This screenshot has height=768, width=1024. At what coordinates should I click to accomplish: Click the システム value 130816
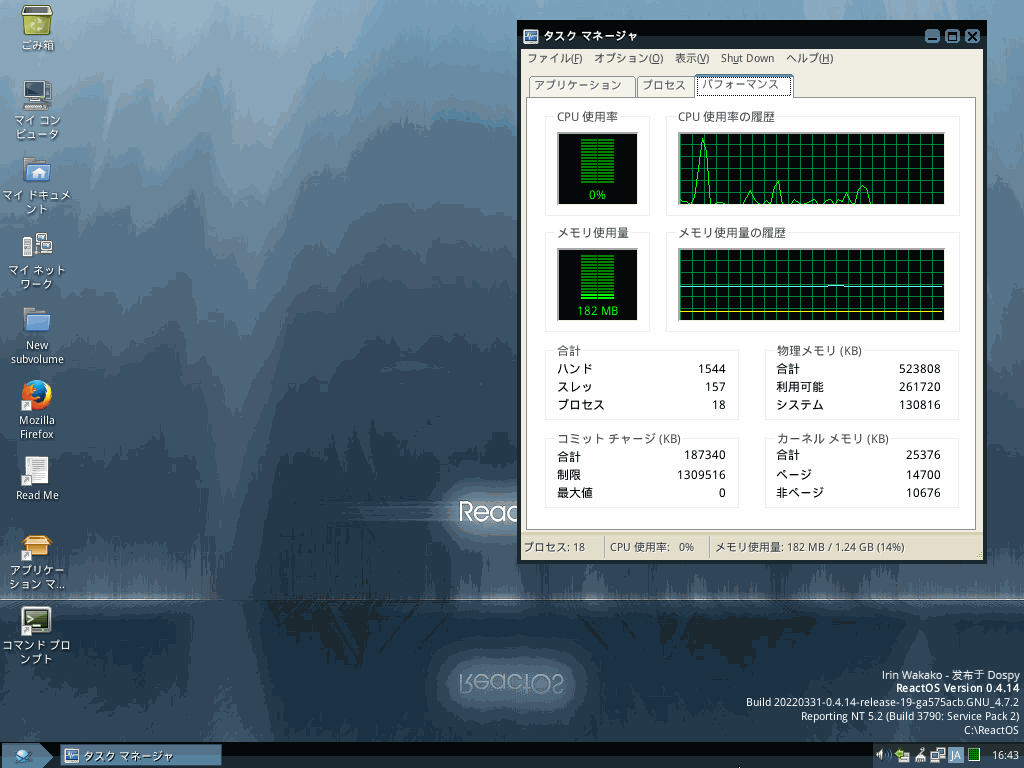tap(920, 405)
